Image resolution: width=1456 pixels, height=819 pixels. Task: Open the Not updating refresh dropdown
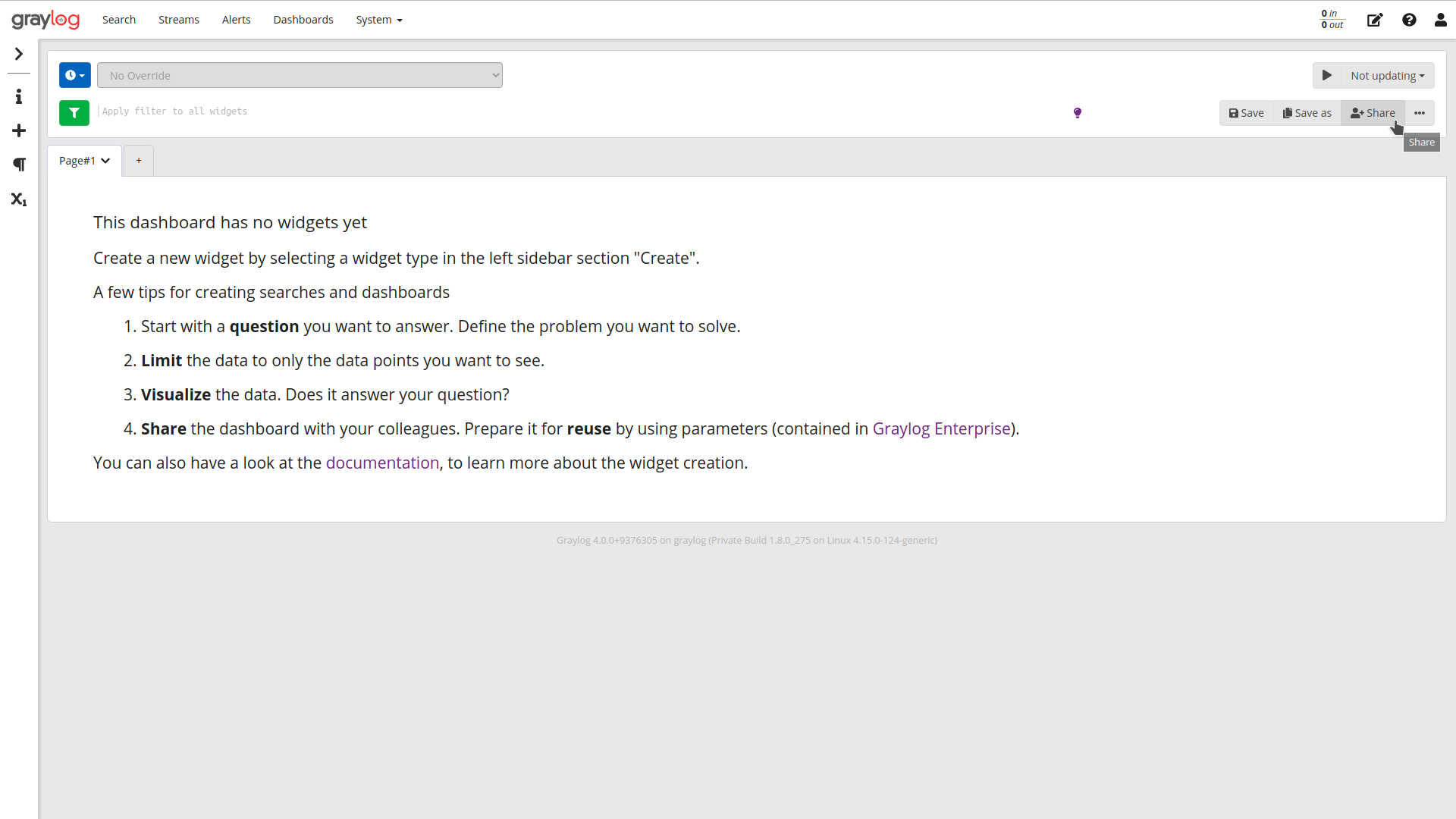(1387, 75)
